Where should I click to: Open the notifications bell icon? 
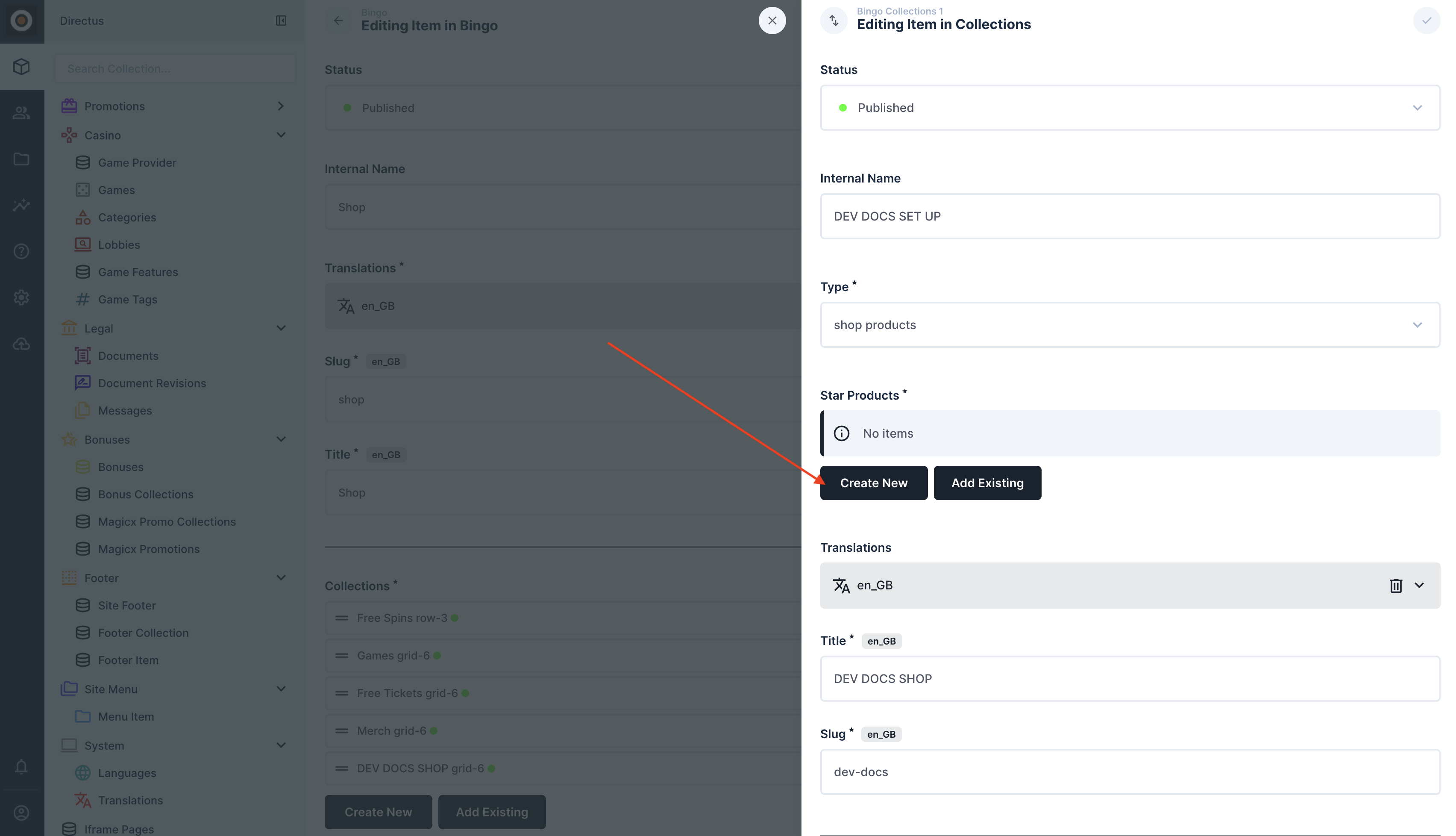[21, 766]
